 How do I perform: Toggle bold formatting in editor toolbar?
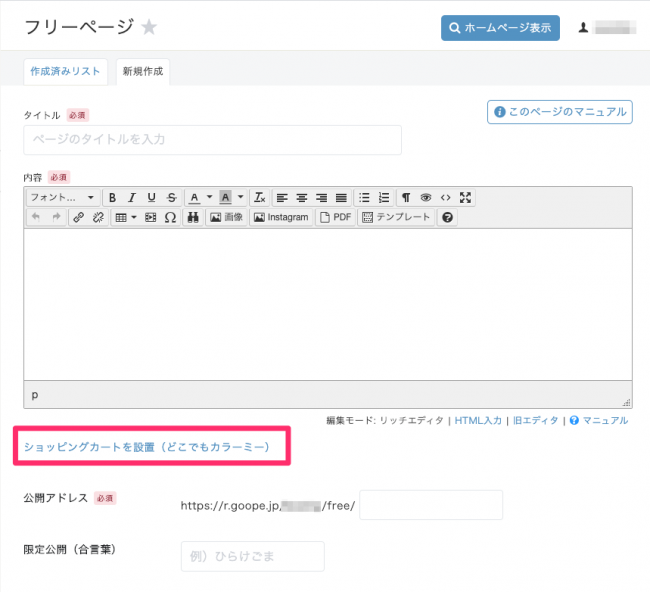point(112,197)
